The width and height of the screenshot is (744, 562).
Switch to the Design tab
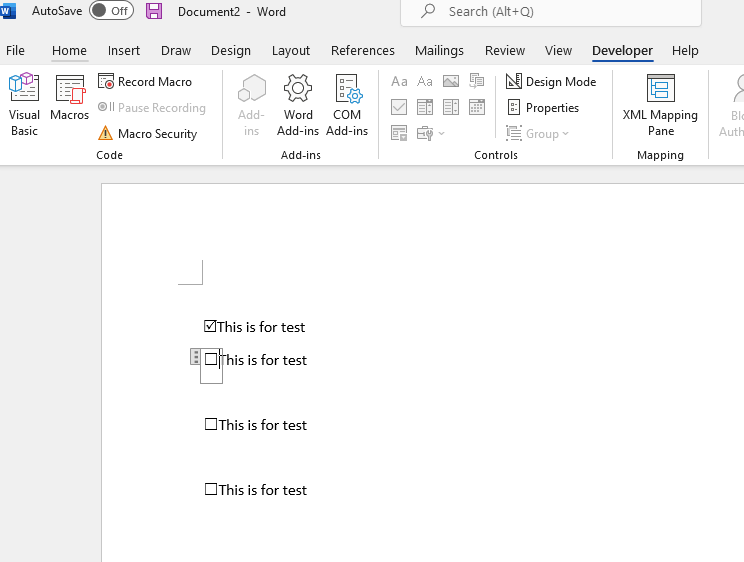click(x=231, y=50)
